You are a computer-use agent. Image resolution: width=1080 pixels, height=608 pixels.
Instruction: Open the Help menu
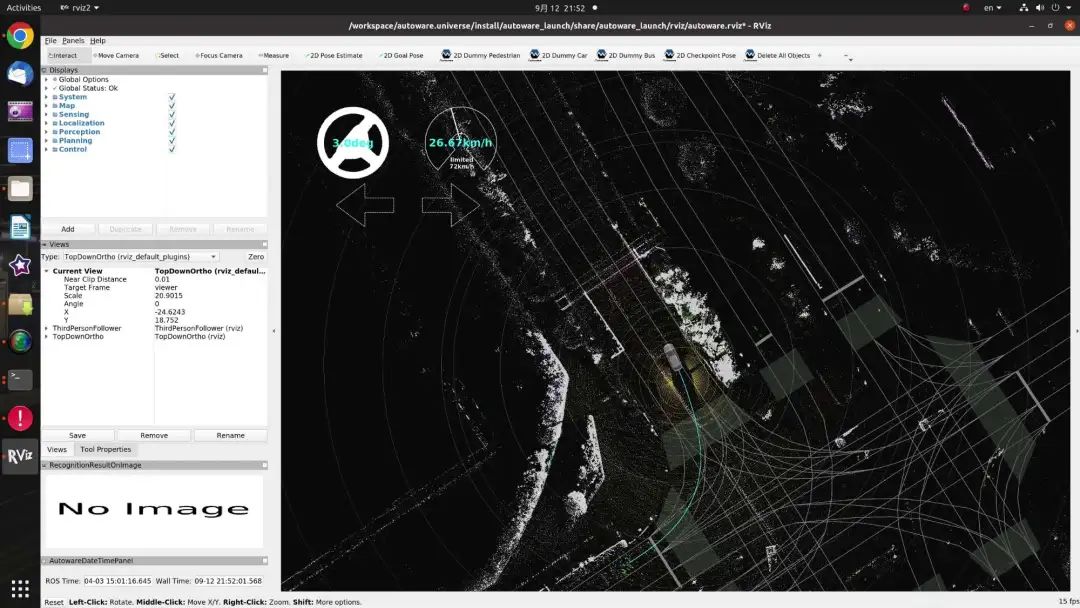pyautogui.click(x=98, y=41)
